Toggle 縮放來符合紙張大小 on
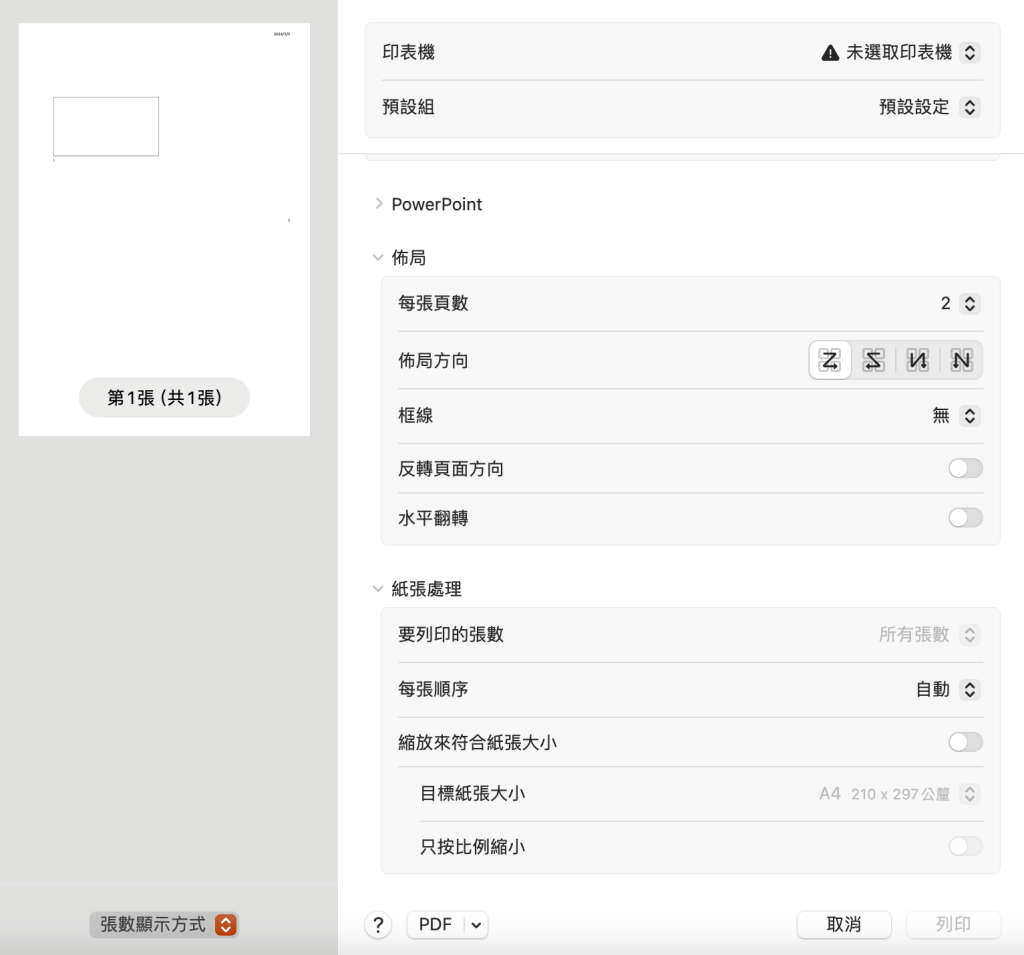1024x955 pixels. click(x=965, y=742)
